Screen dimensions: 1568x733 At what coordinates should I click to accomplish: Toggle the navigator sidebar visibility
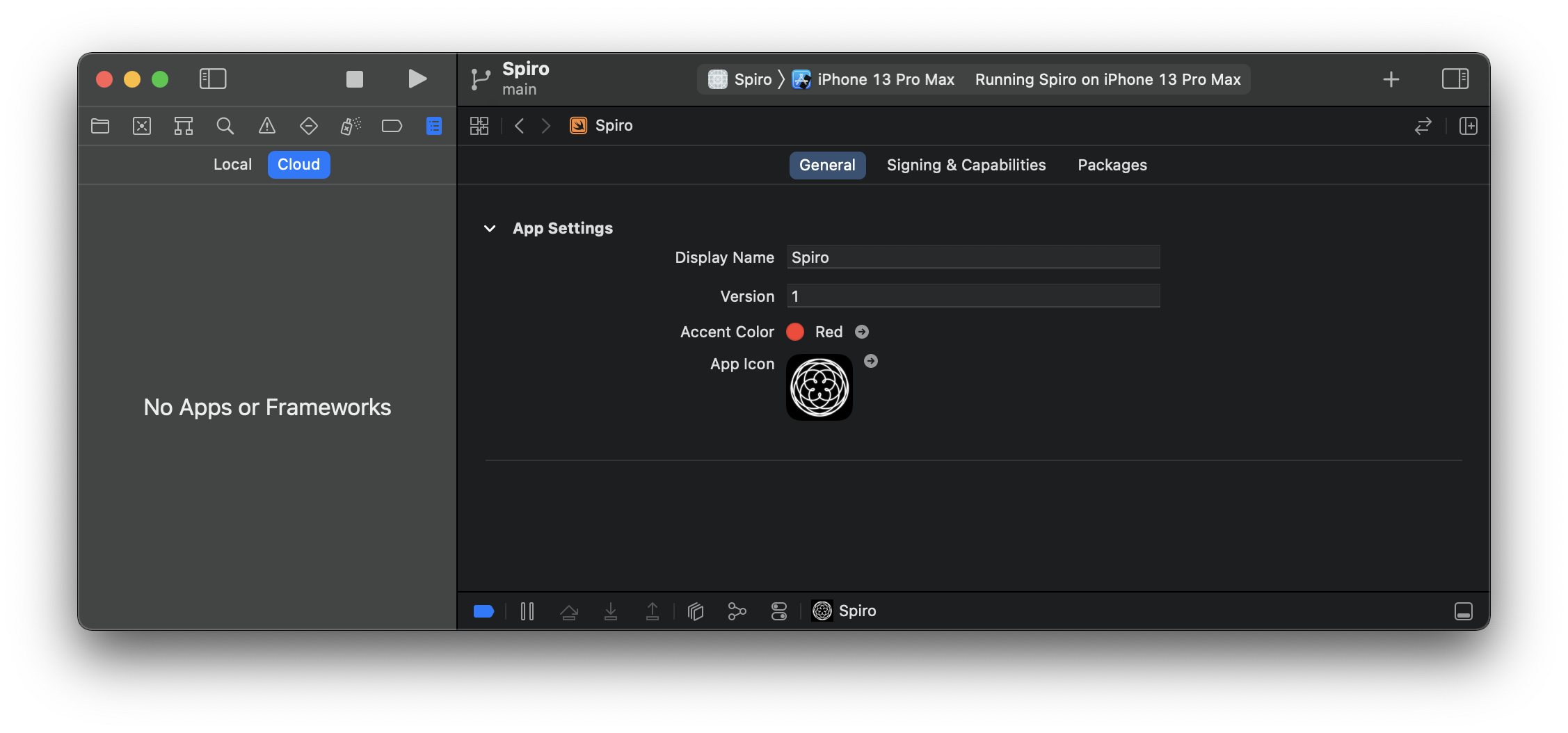point(213,79)
